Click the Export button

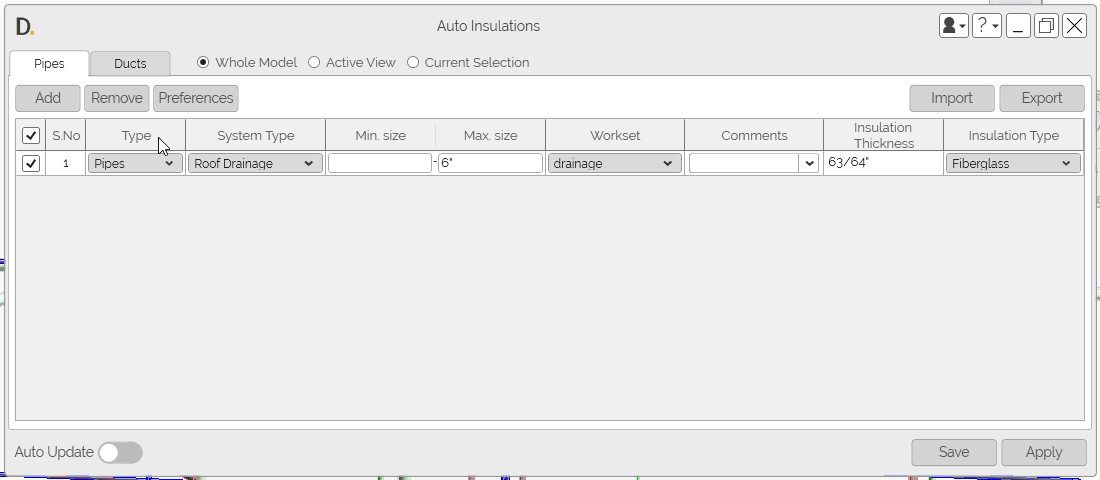tap(1042, 98)
